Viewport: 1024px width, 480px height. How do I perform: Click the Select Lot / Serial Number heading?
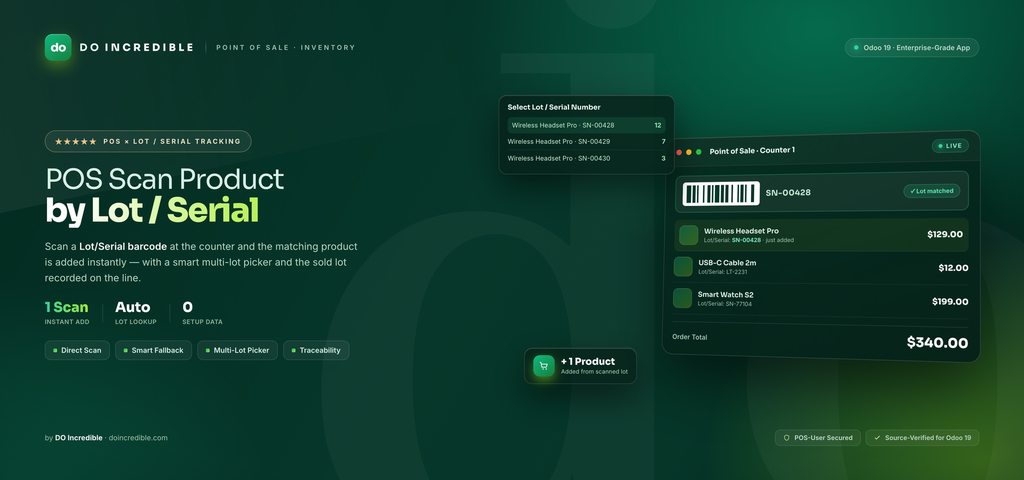(554, 107)
